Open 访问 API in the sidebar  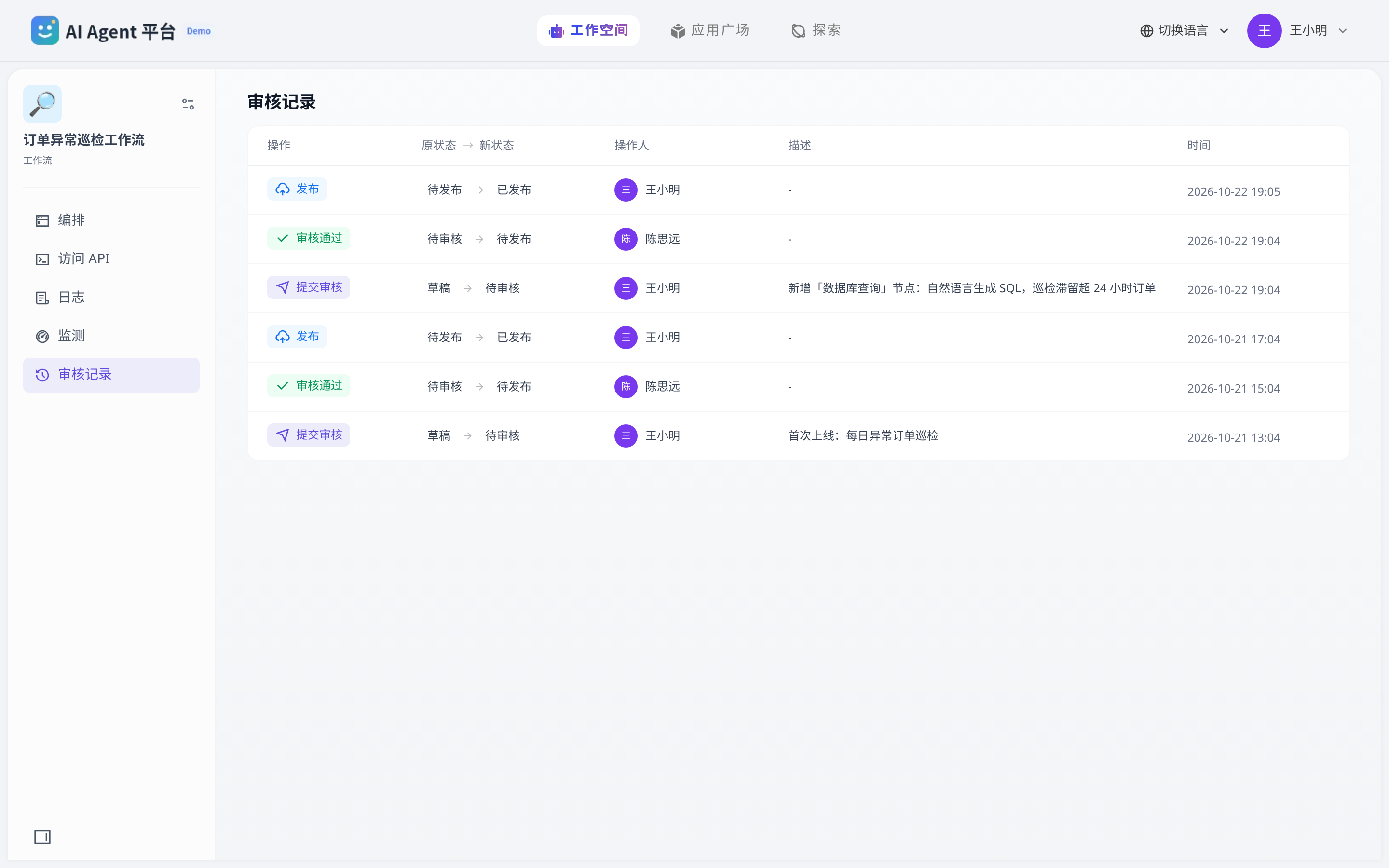tap(111, 259)
